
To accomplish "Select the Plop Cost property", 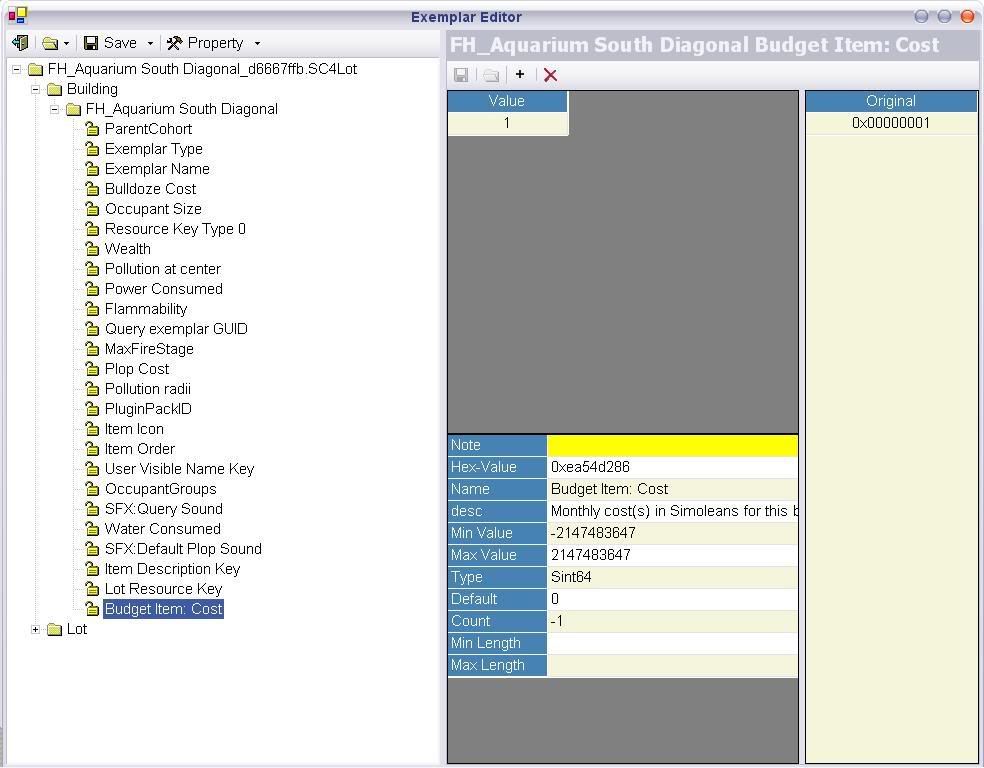I will coord(137,370).
